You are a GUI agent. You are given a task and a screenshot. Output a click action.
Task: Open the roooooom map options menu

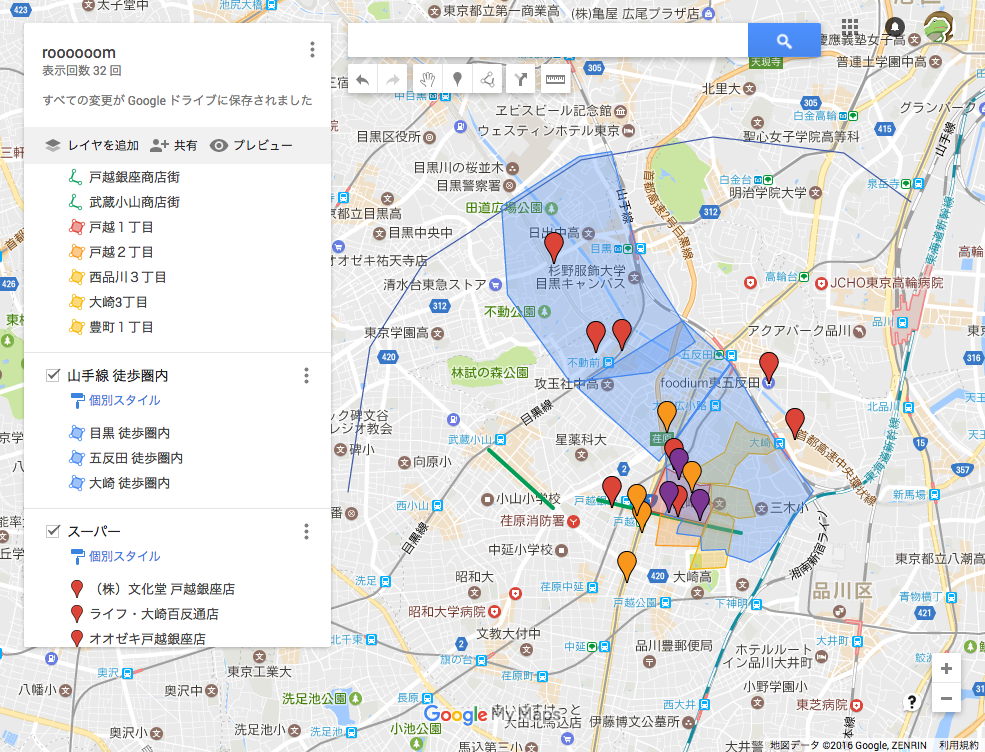tap(312, 50)
